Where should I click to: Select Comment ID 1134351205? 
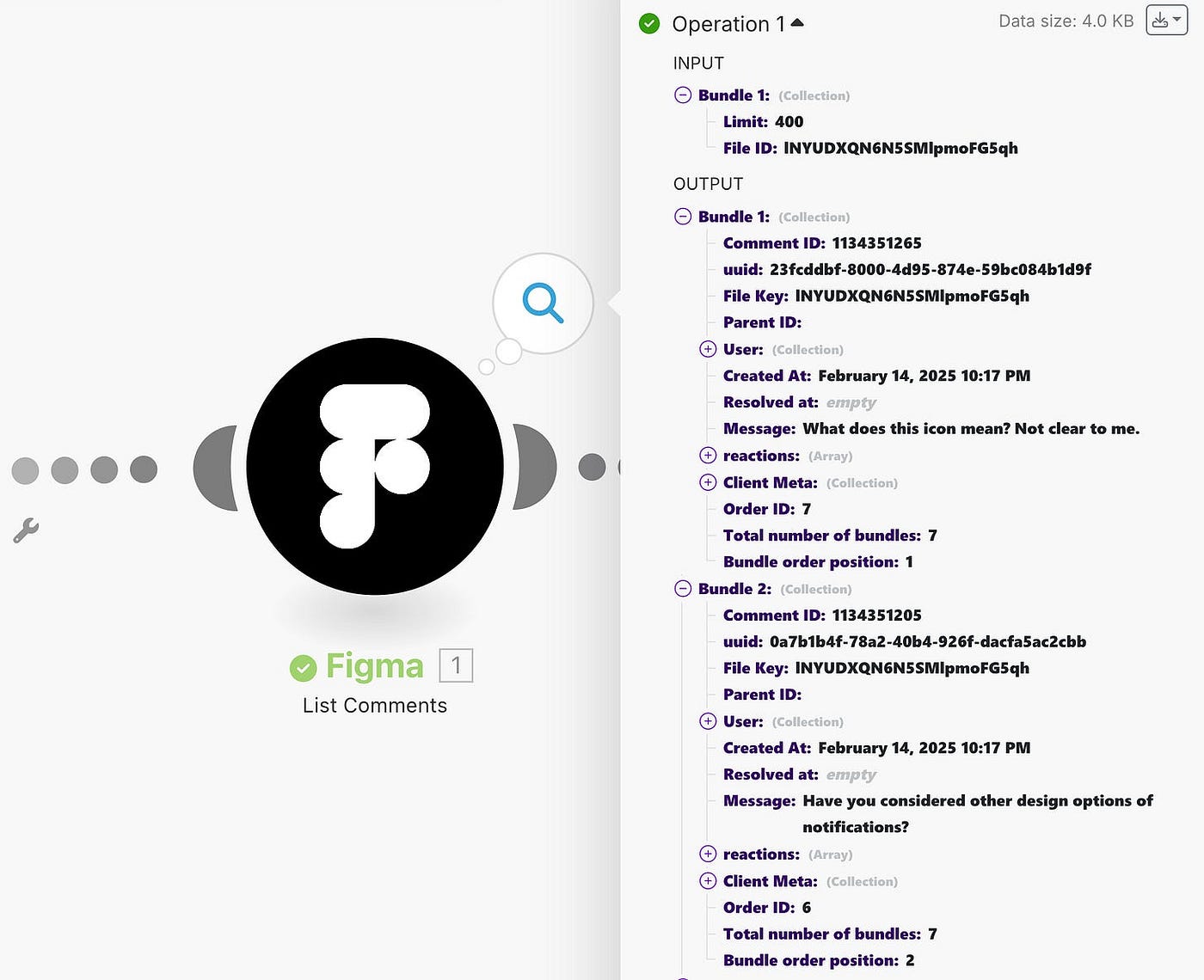(876, 616)
